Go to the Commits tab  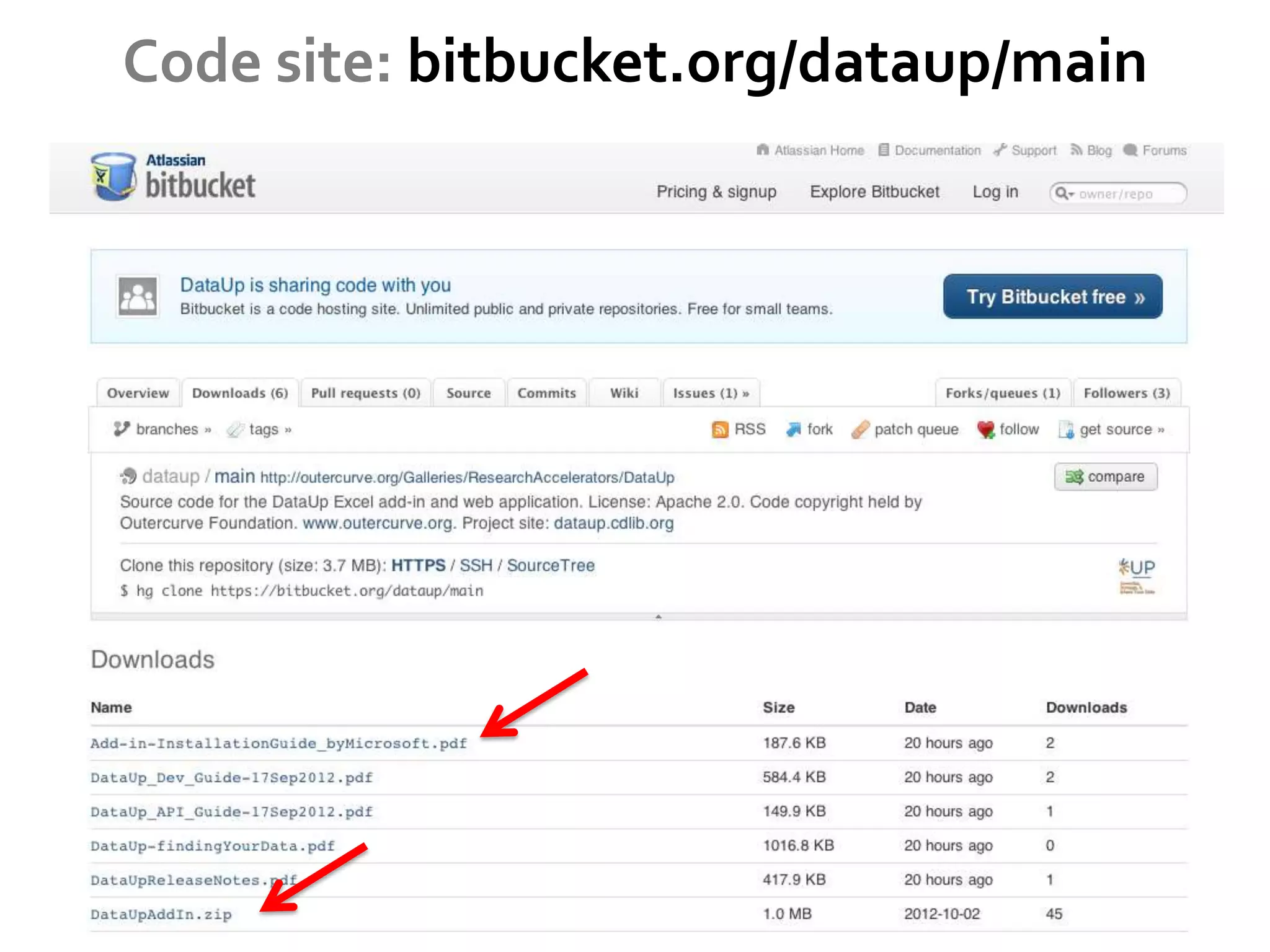[547, 393]
